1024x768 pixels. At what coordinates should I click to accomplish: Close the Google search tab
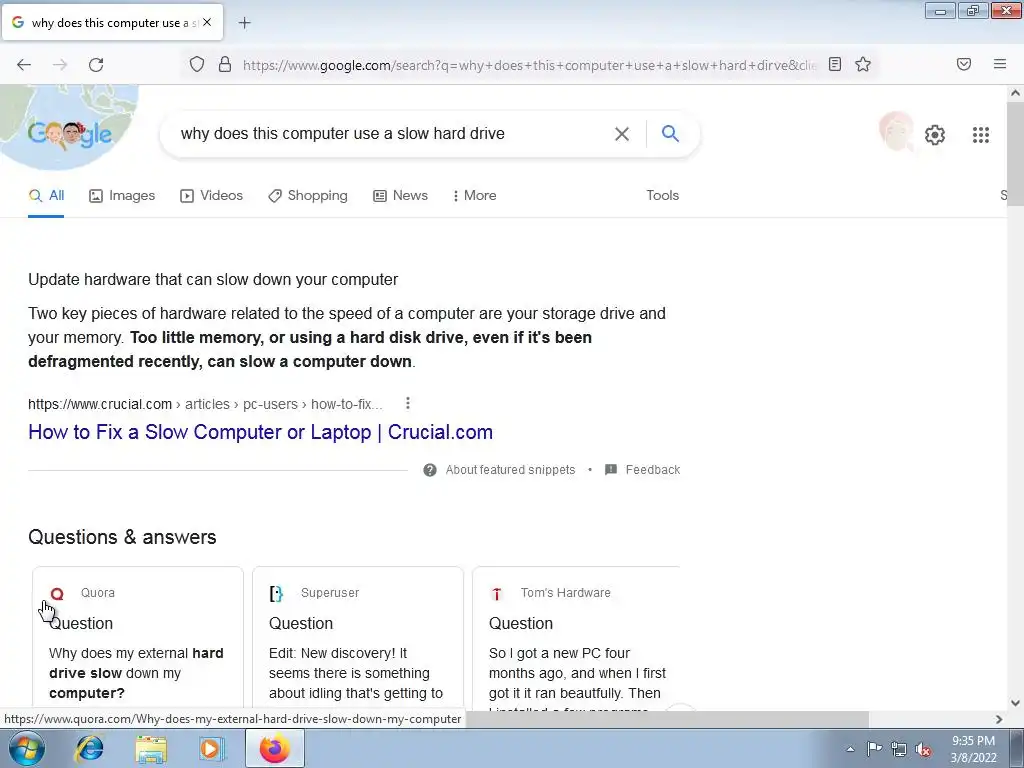pyautogui.click(x=207, y=22)
